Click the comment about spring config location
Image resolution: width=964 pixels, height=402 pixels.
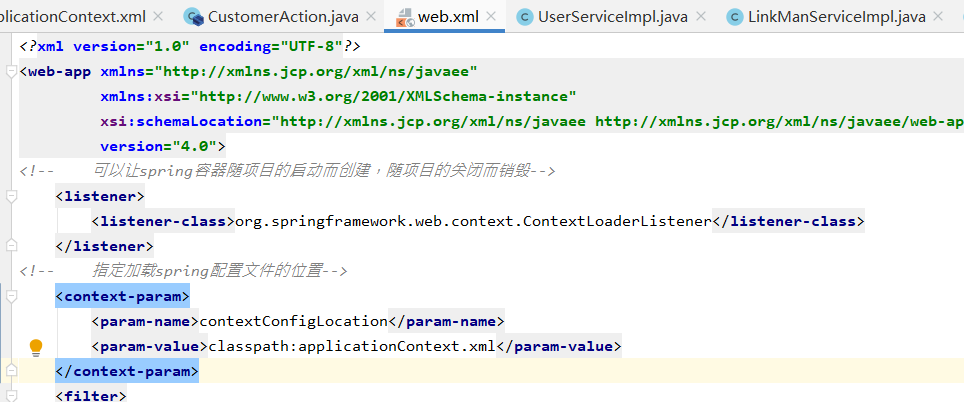click(x=184, y=271)
